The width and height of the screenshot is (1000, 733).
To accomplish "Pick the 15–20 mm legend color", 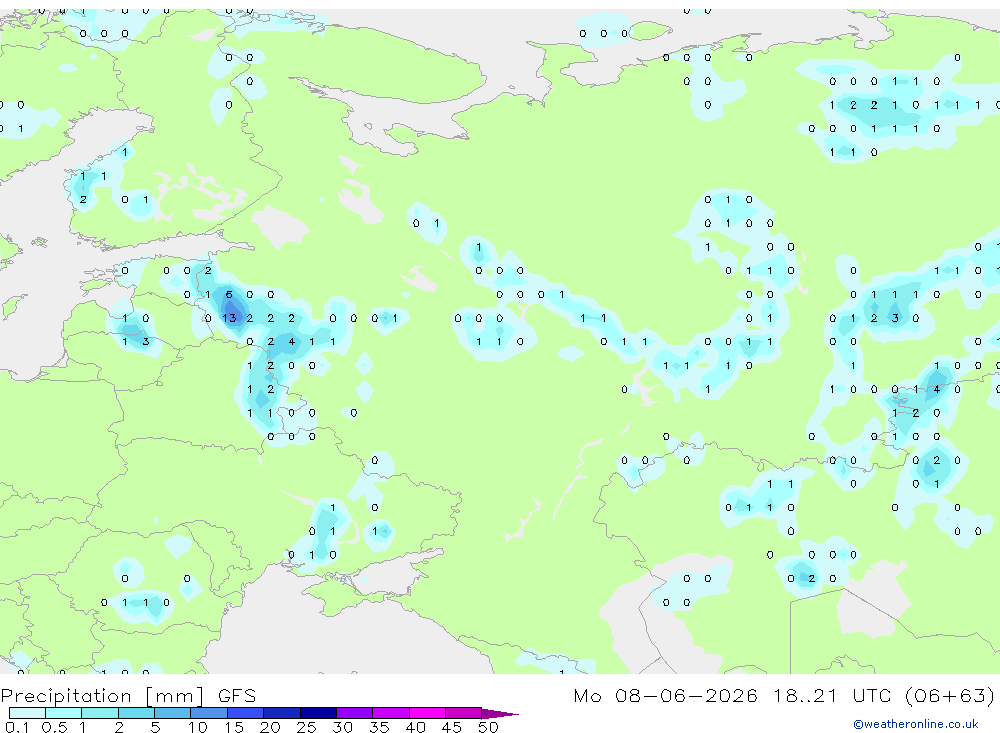I will pos(245,713).
